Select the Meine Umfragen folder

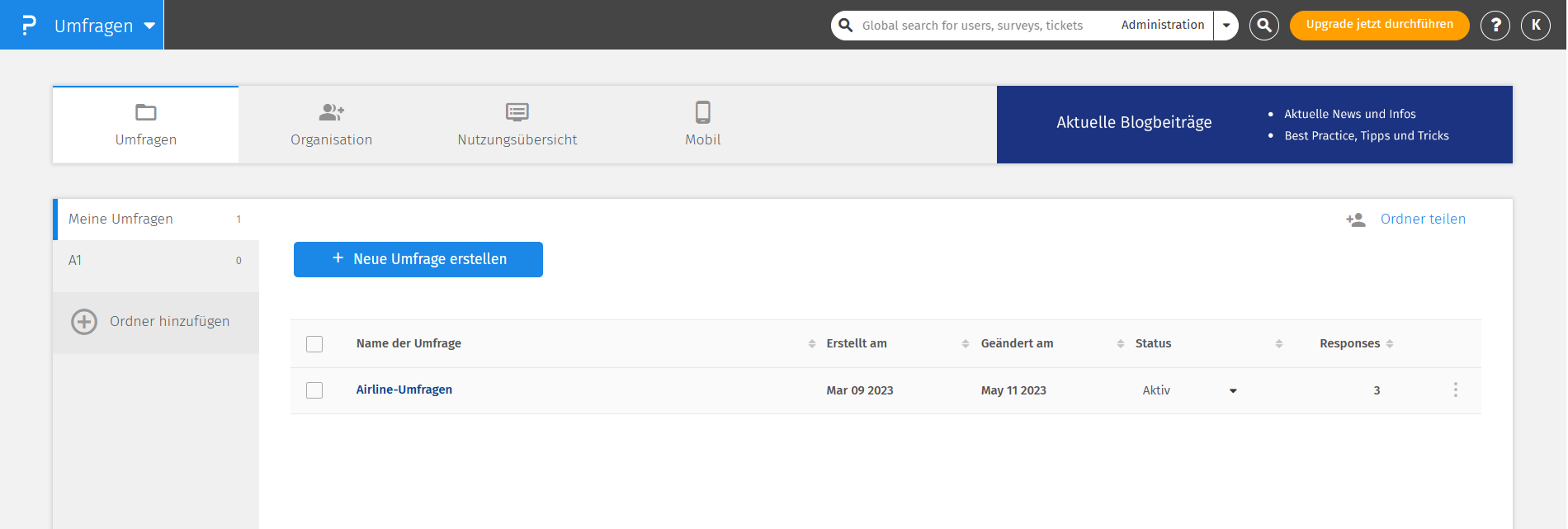(x=156, y=220)
